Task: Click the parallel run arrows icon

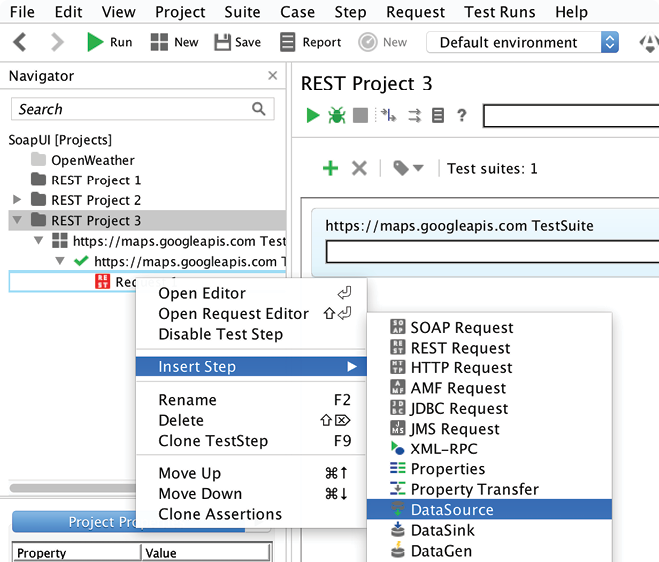Action: pos(414,115)
